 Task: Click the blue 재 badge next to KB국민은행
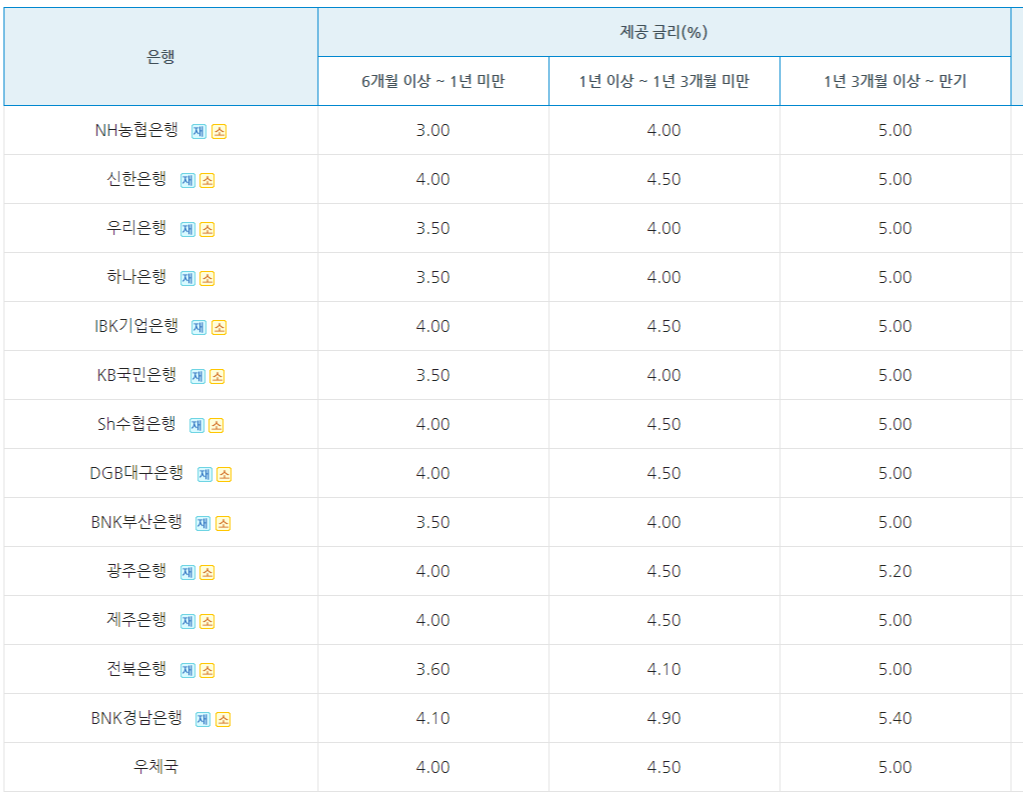click(x=198, y=376)
